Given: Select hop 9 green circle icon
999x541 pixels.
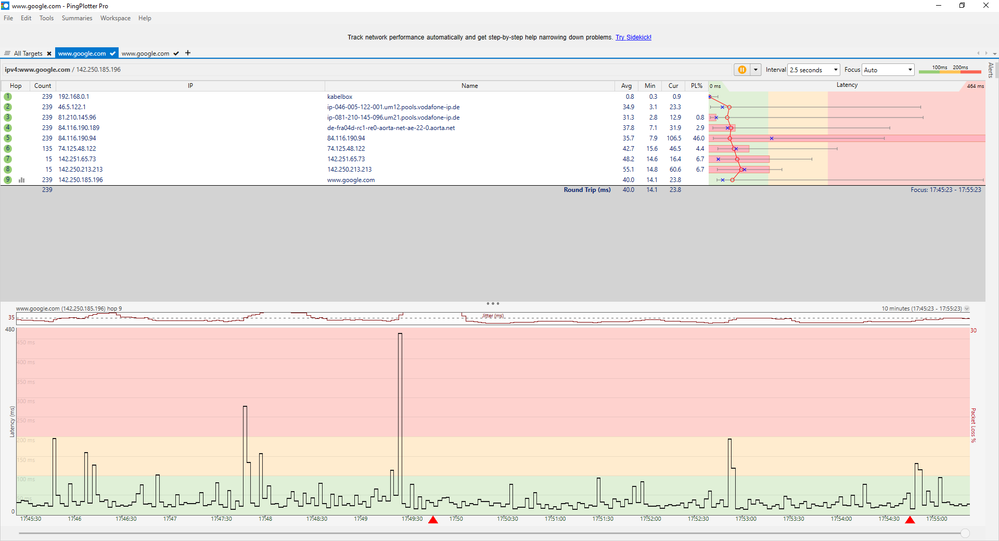Looking at the screenshot, I should point(8,180).
